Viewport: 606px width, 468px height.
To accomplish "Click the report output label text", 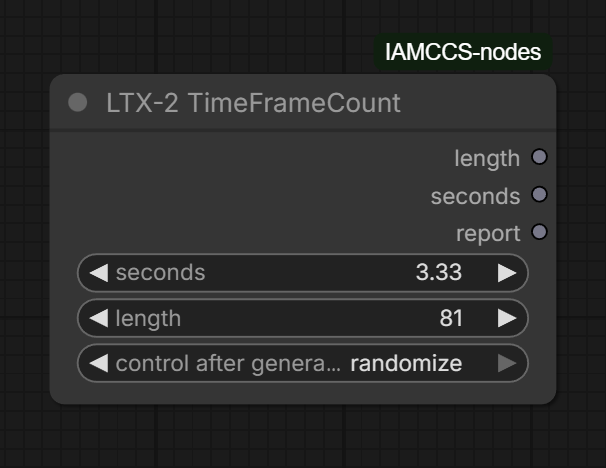I will [x=488, y=233].
